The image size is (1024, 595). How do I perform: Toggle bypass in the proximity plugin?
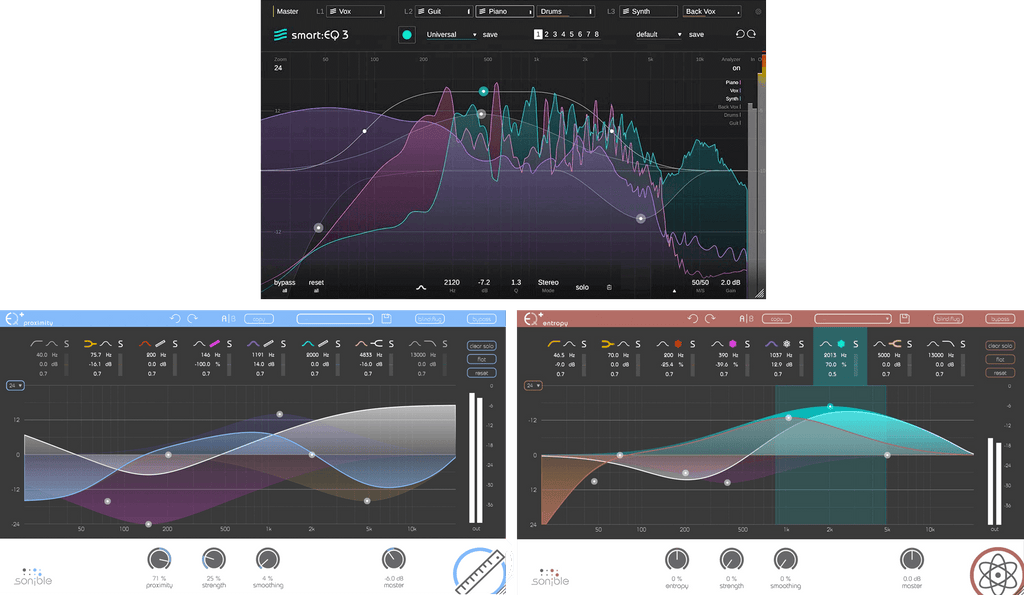(x=481, y=319)
